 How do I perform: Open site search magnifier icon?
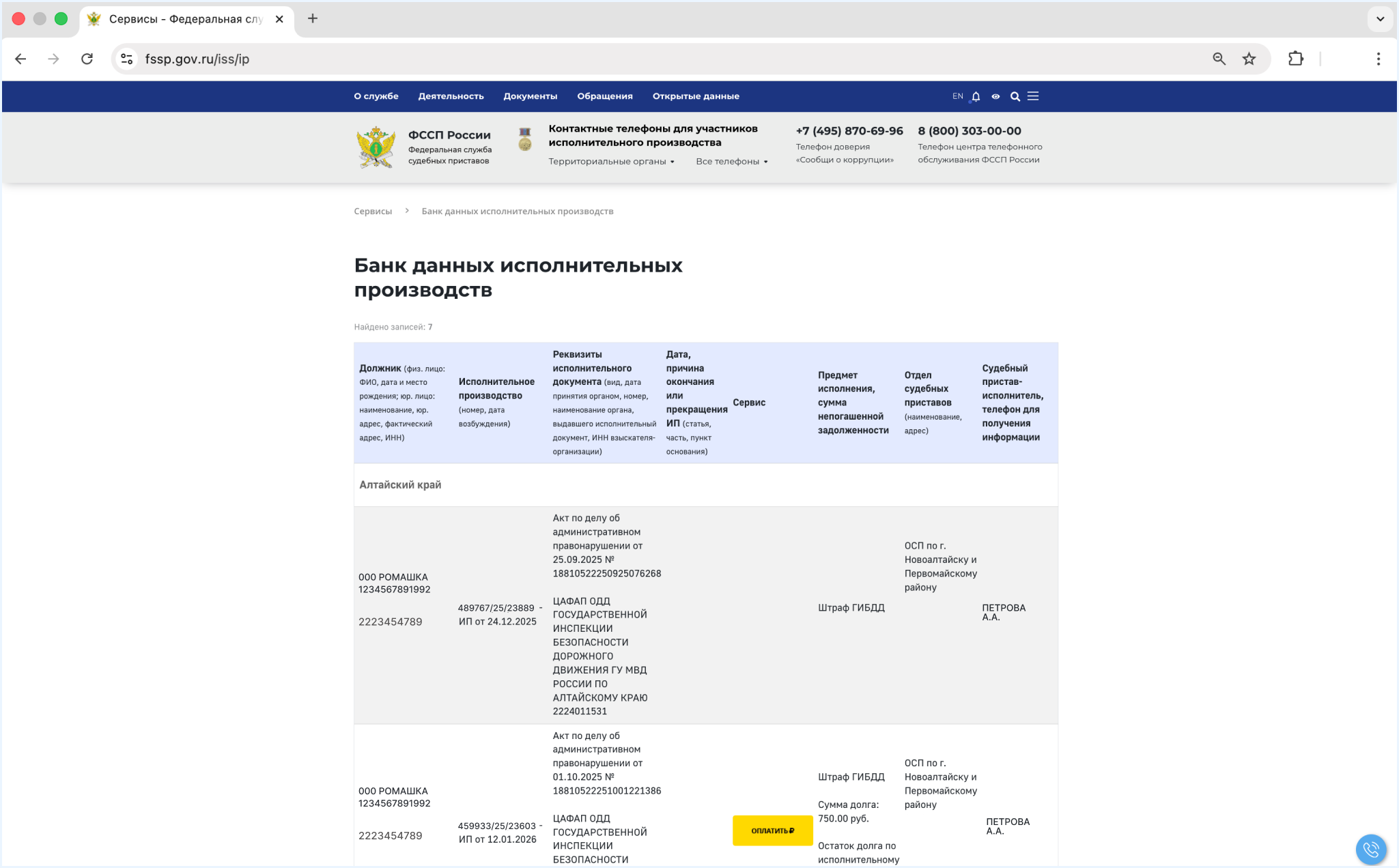tap(1015, 96)
